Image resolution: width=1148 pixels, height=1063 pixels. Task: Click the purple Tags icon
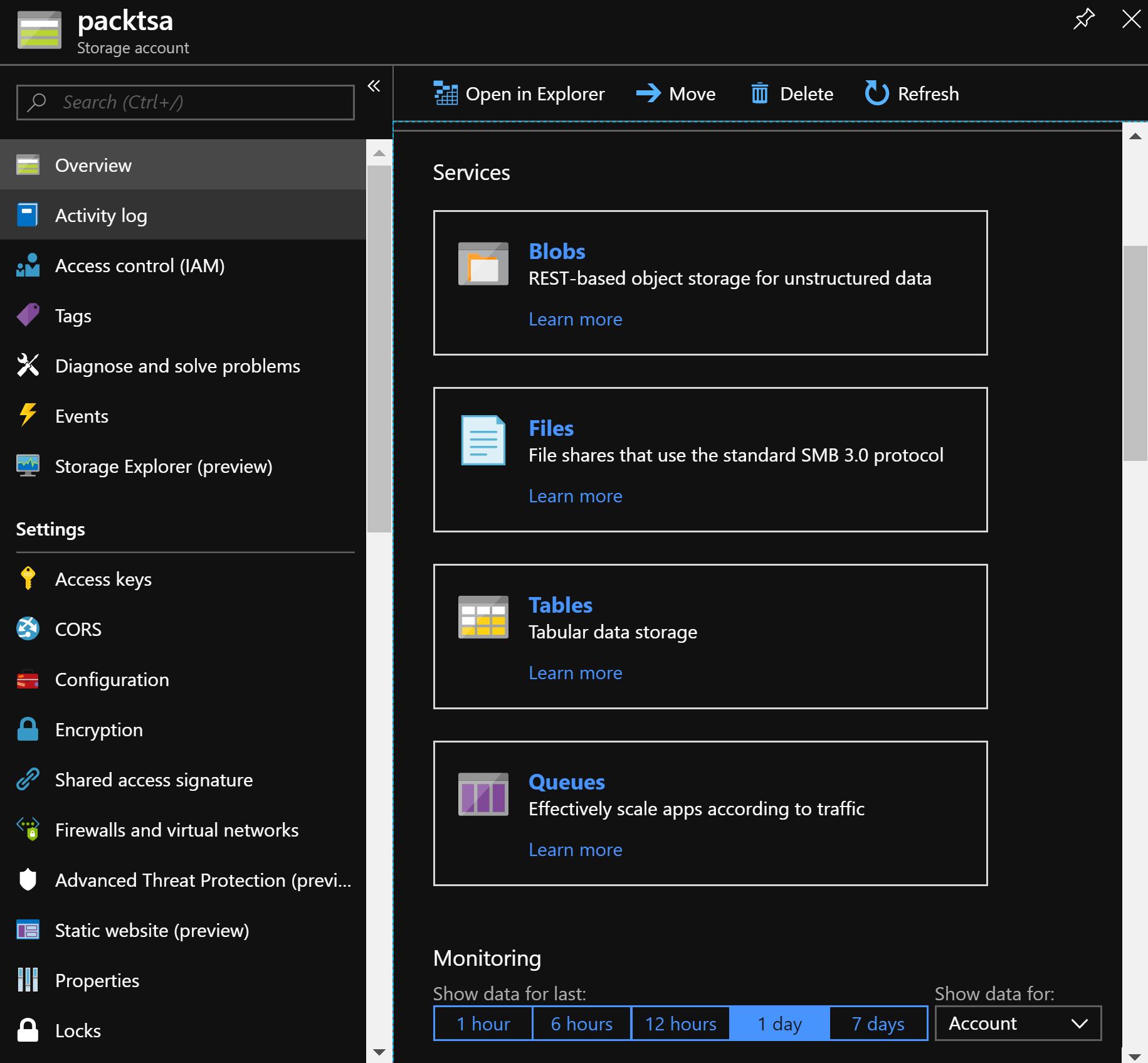[28, 315]
